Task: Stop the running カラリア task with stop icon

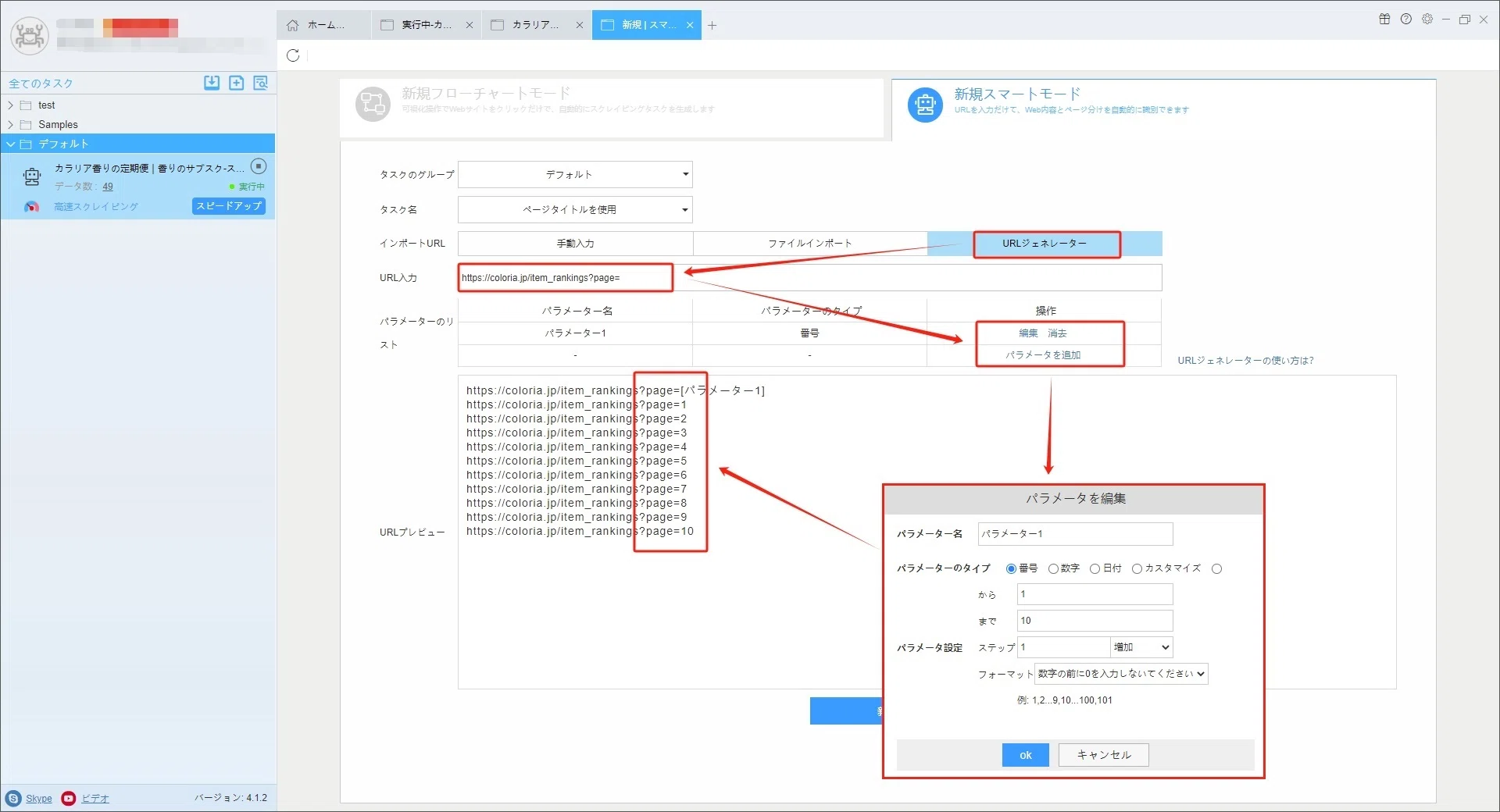Action: click(x=259, y=166)
